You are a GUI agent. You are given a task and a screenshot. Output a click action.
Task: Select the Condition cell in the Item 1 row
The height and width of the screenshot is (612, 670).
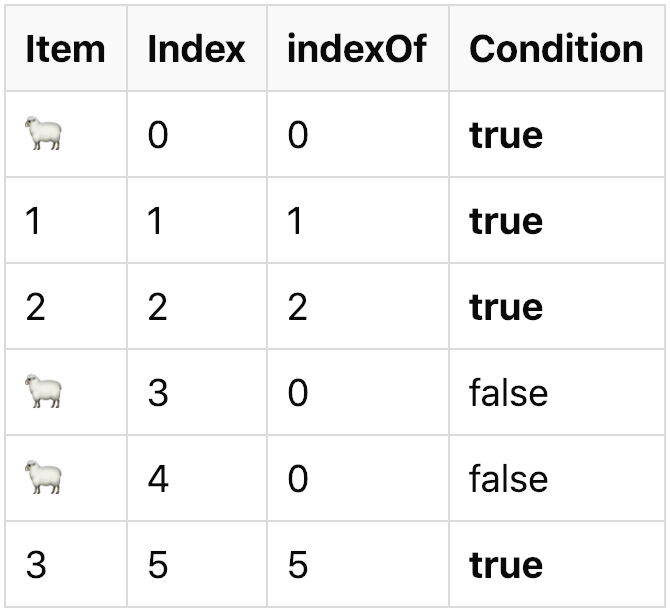click(506, 221)
